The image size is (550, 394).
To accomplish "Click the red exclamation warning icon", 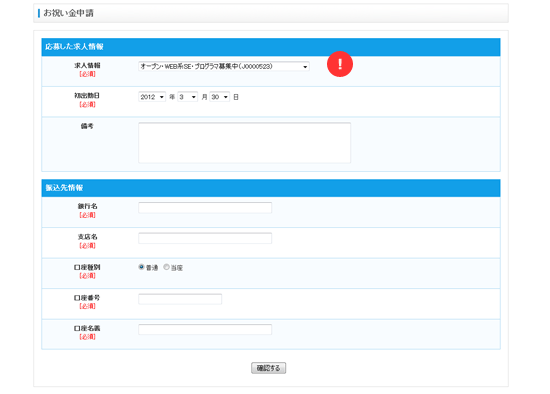I will 340,64.
